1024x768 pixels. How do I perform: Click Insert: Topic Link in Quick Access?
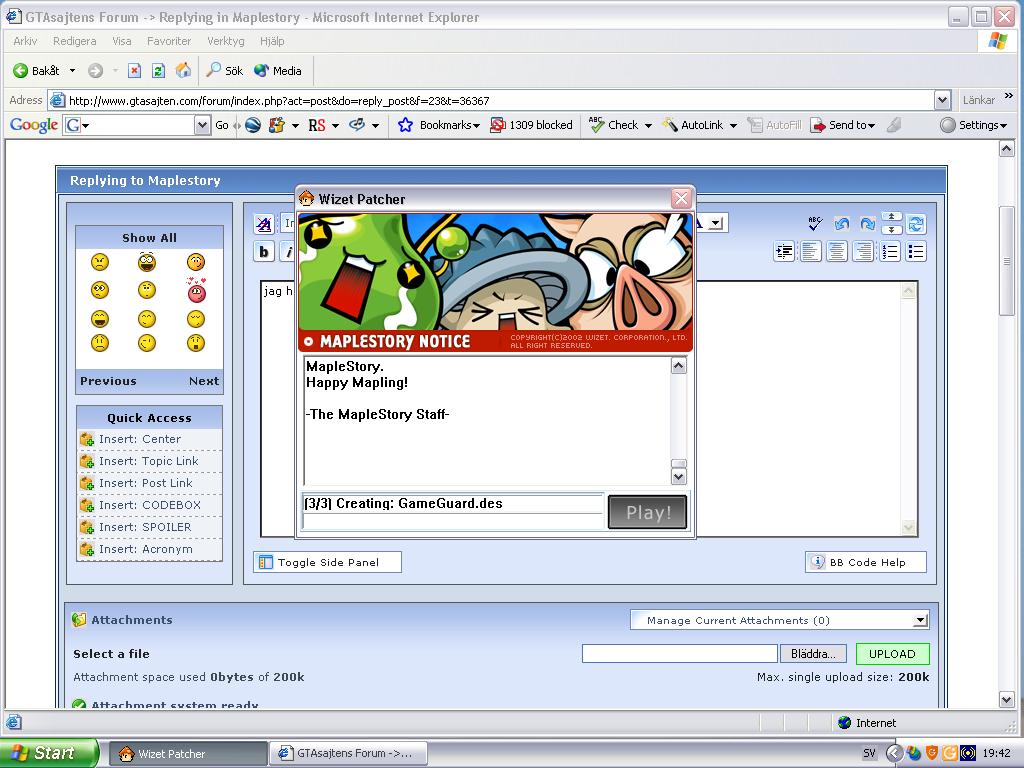point(150,461)
